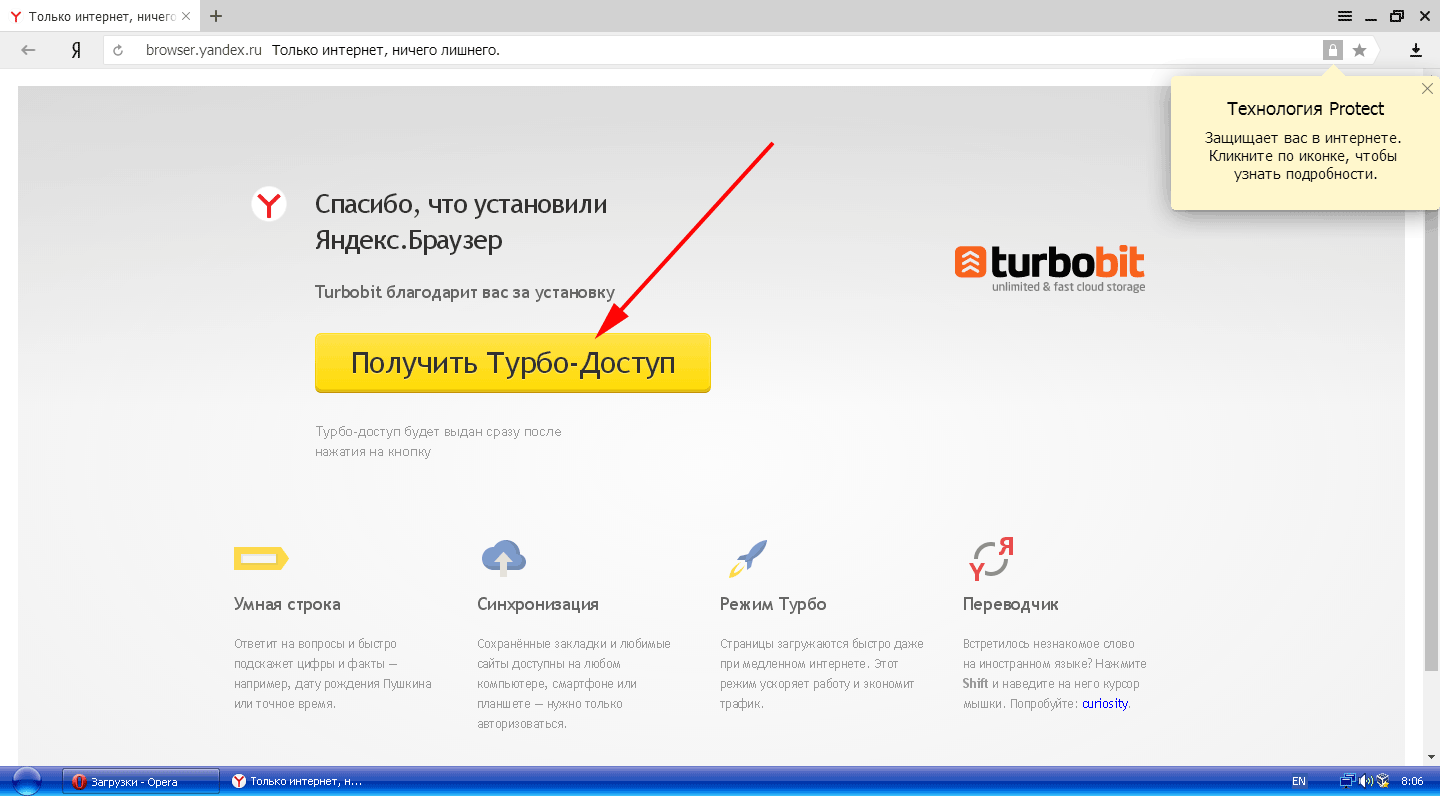The width and height of the screenshot is (1440, 796).
Task: Open the Windows Start orb
Action: click(x=27, y=781)
